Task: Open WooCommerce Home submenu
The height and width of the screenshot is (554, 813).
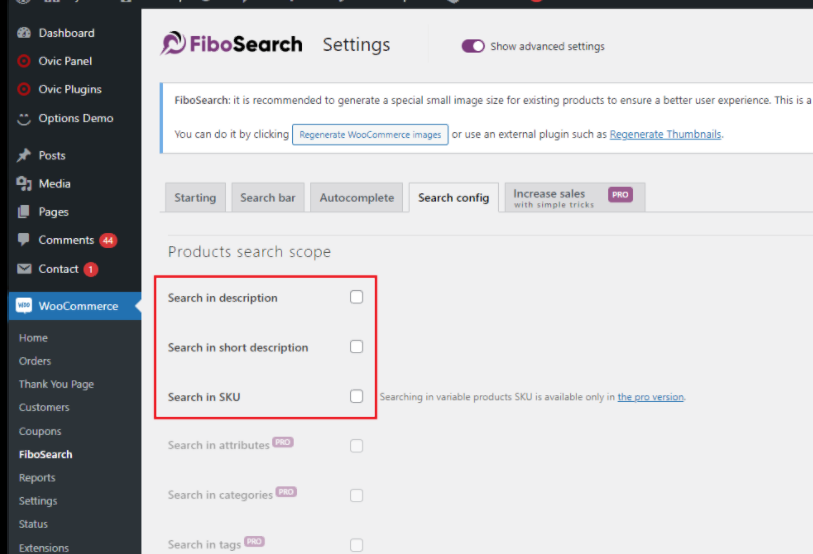Action: tap(33, 338)
